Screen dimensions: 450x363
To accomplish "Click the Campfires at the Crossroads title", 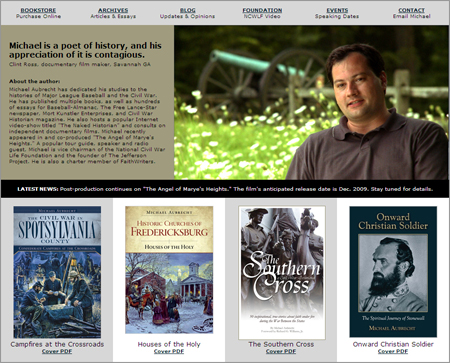I will click(57, 344).
